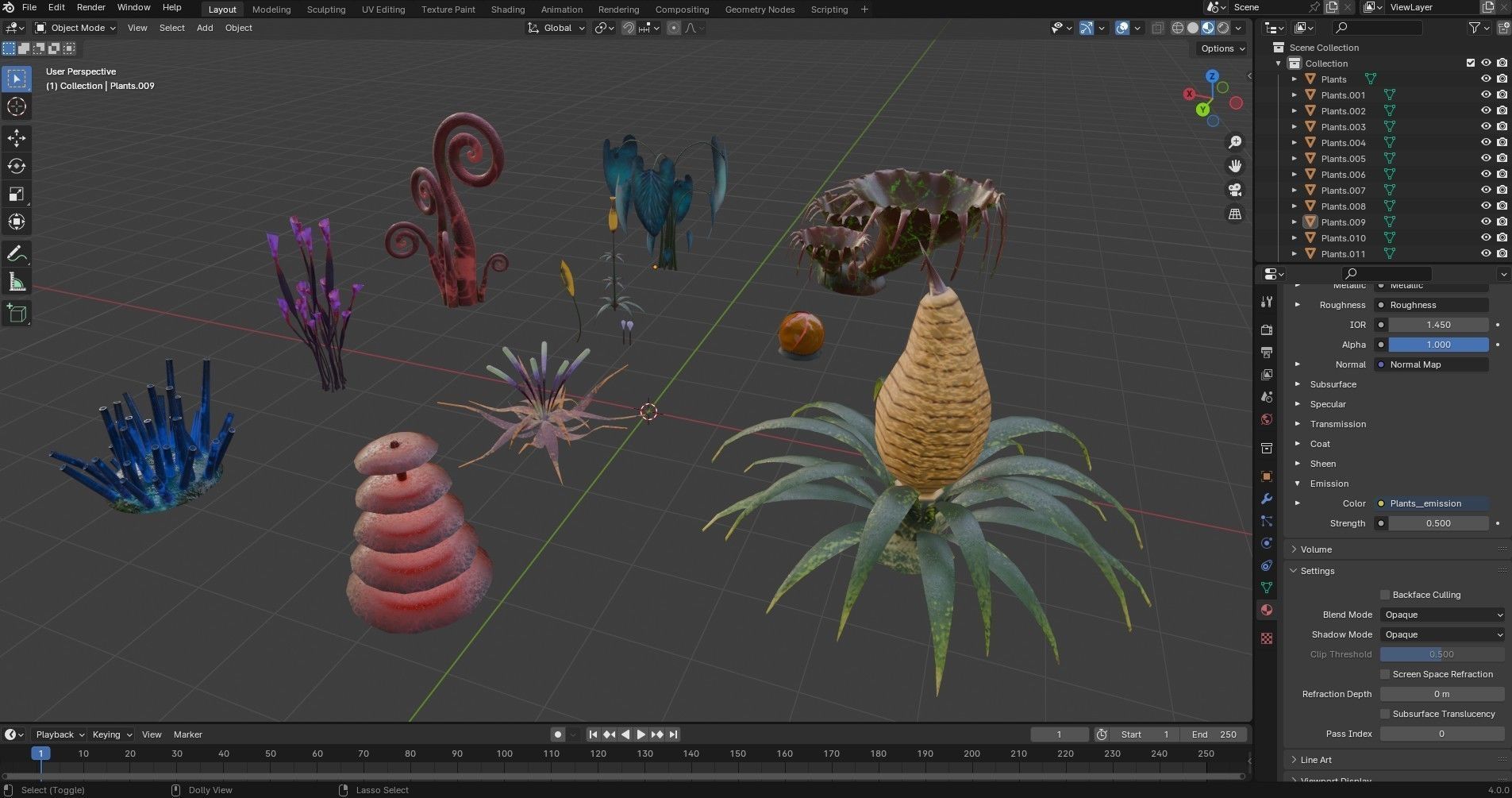Expand the Transmission section
The width and height of the screenshot is (1512, 798).
[x=1298, y=424]
